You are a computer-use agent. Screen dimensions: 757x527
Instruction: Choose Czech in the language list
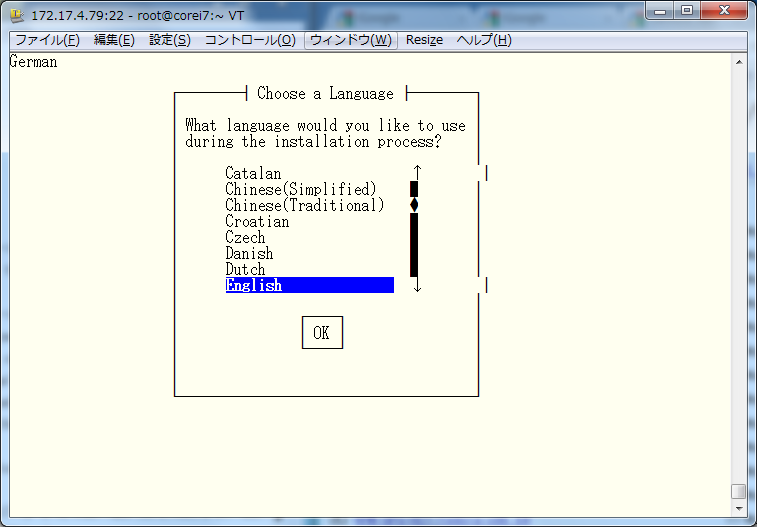click(245, 238)
